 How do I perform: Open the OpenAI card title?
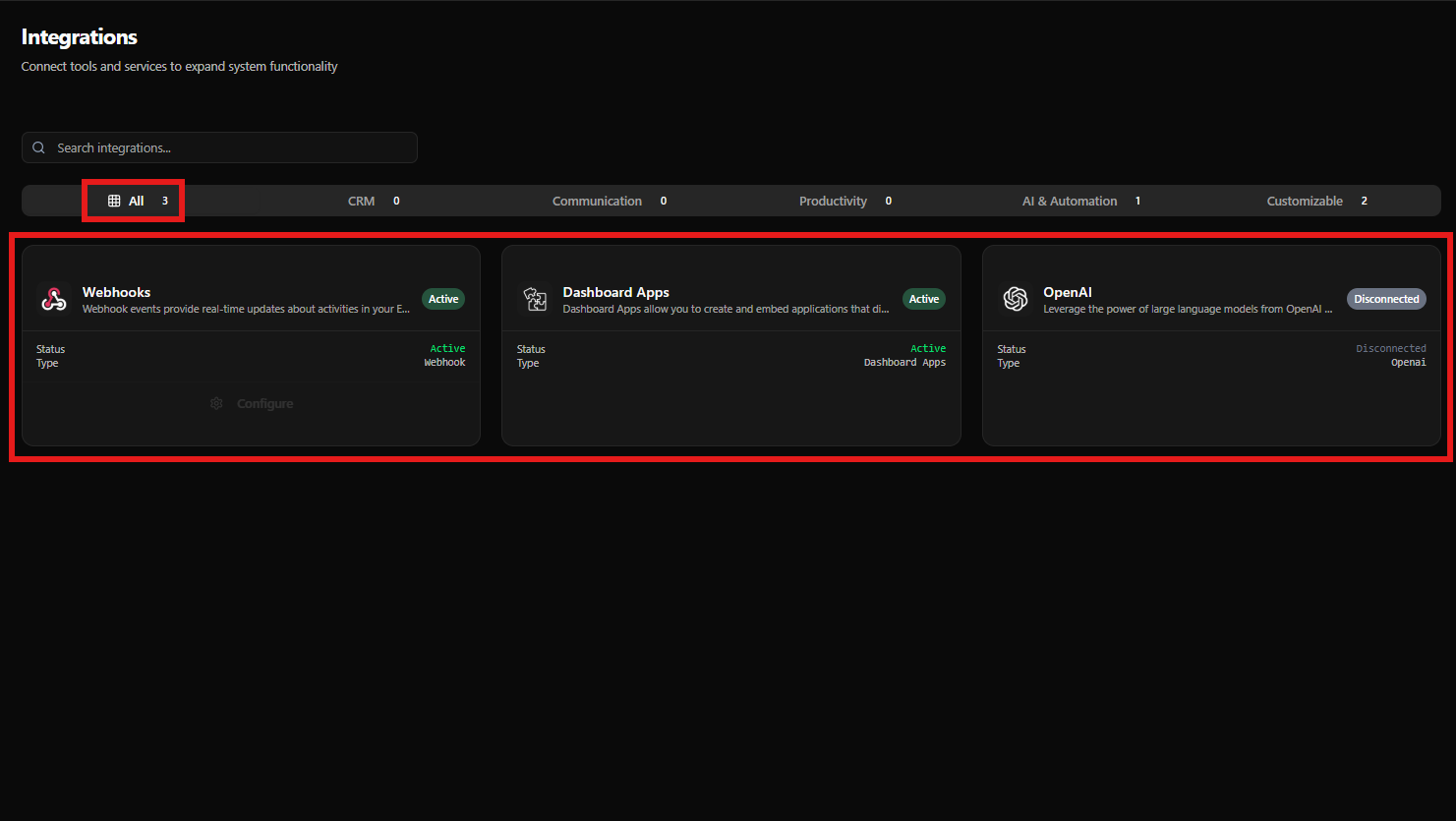click(x=1067, y=292)
